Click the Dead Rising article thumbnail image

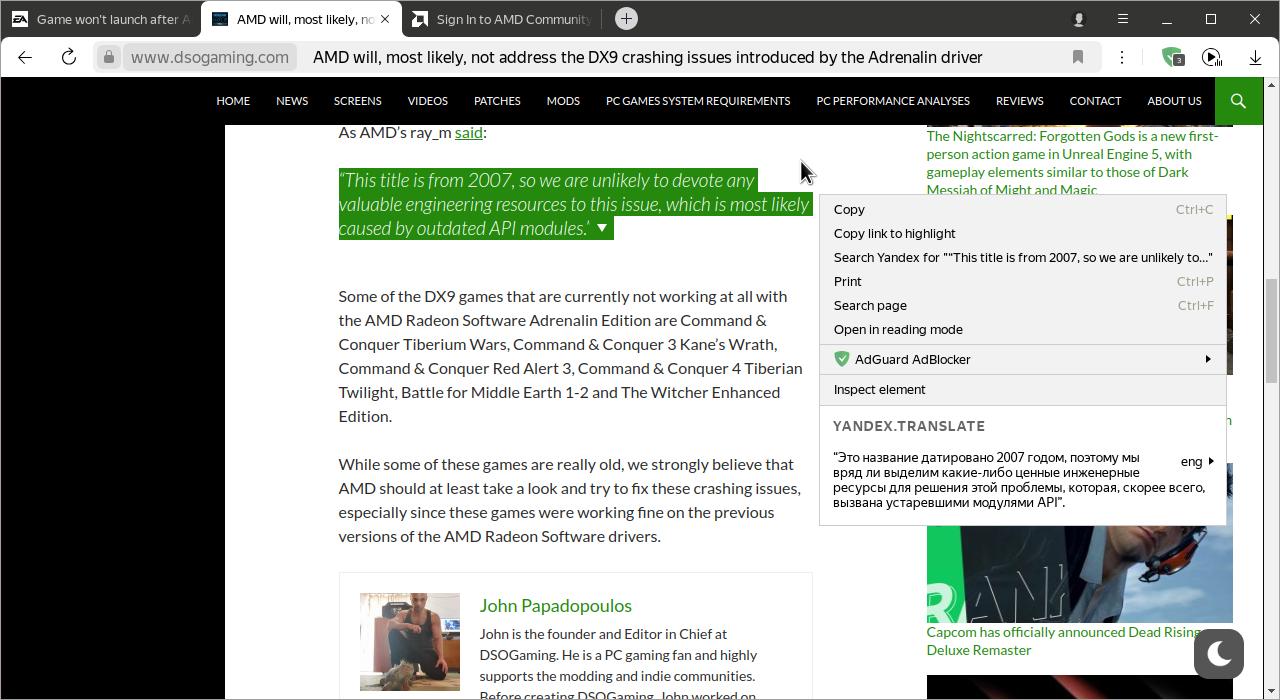[1079, 573]
